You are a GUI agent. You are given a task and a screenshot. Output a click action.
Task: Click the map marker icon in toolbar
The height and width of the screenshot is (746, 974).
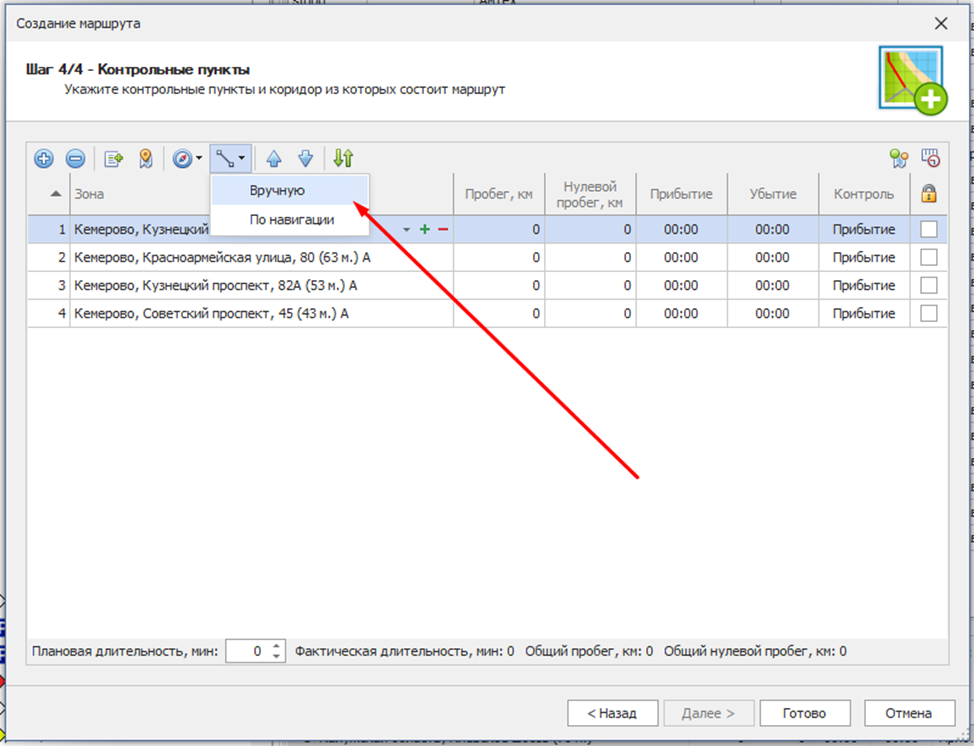(146, 158)
